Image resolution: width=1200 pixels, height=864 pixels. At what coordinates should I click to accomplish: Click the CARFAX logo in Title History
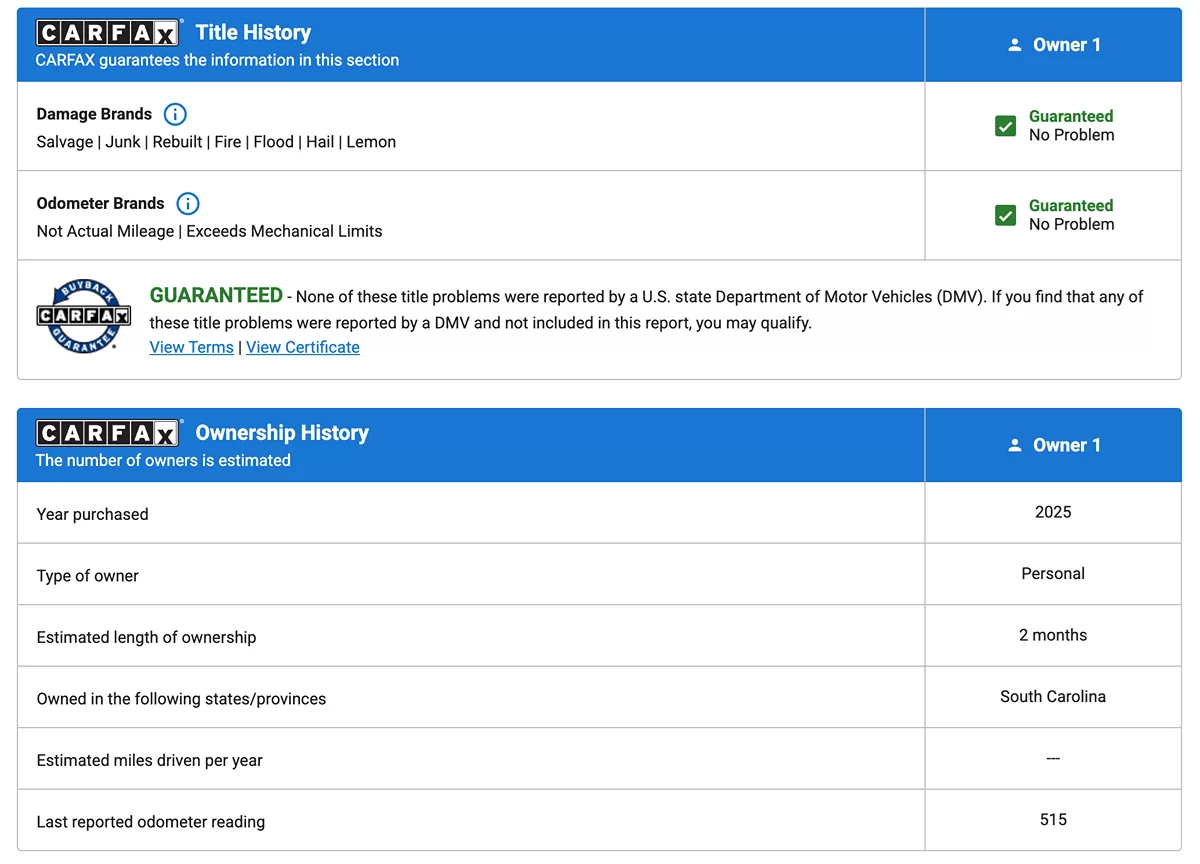click(108, 33)
